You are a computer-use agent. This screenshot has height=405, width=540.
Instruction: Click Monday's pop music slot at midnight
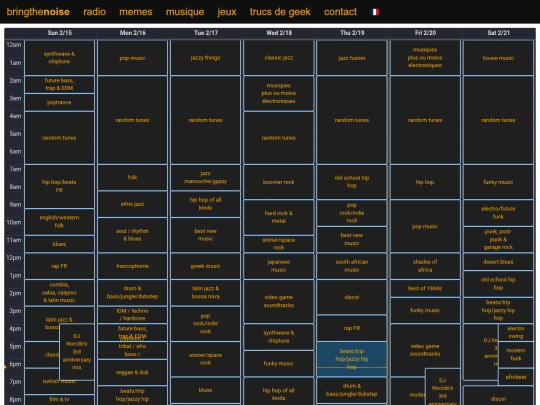[132, 58]
